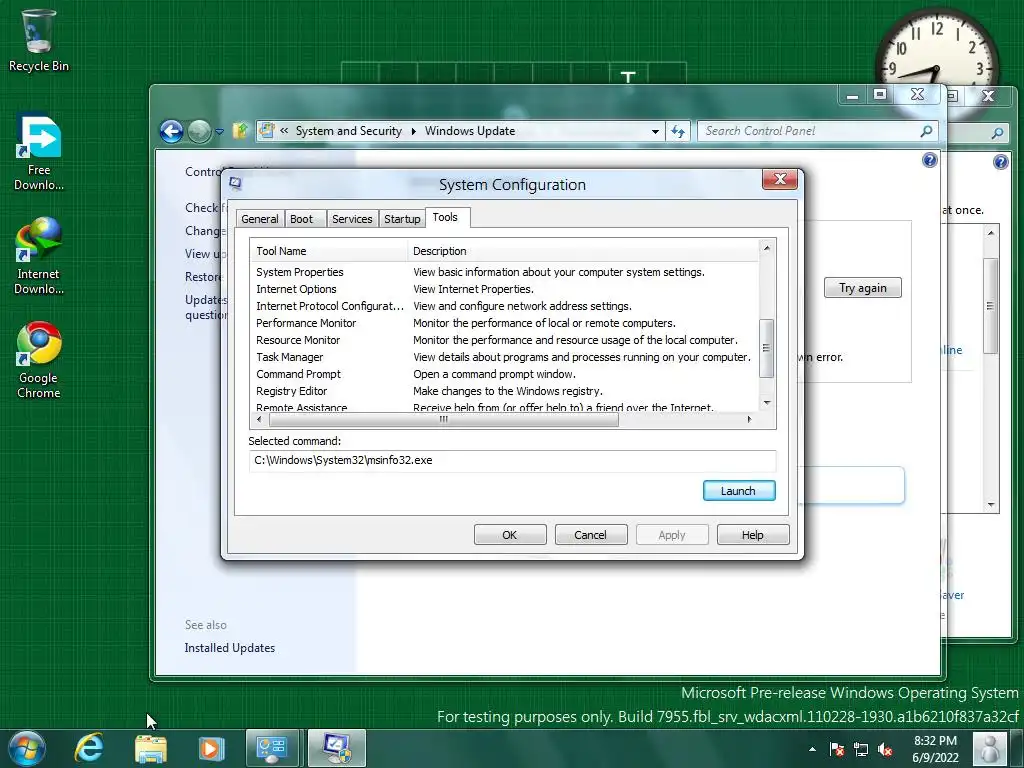This screenshot has height=768, width=1024.
Task: Click the user tile in taskbar corner
Action: coord(989,749)
